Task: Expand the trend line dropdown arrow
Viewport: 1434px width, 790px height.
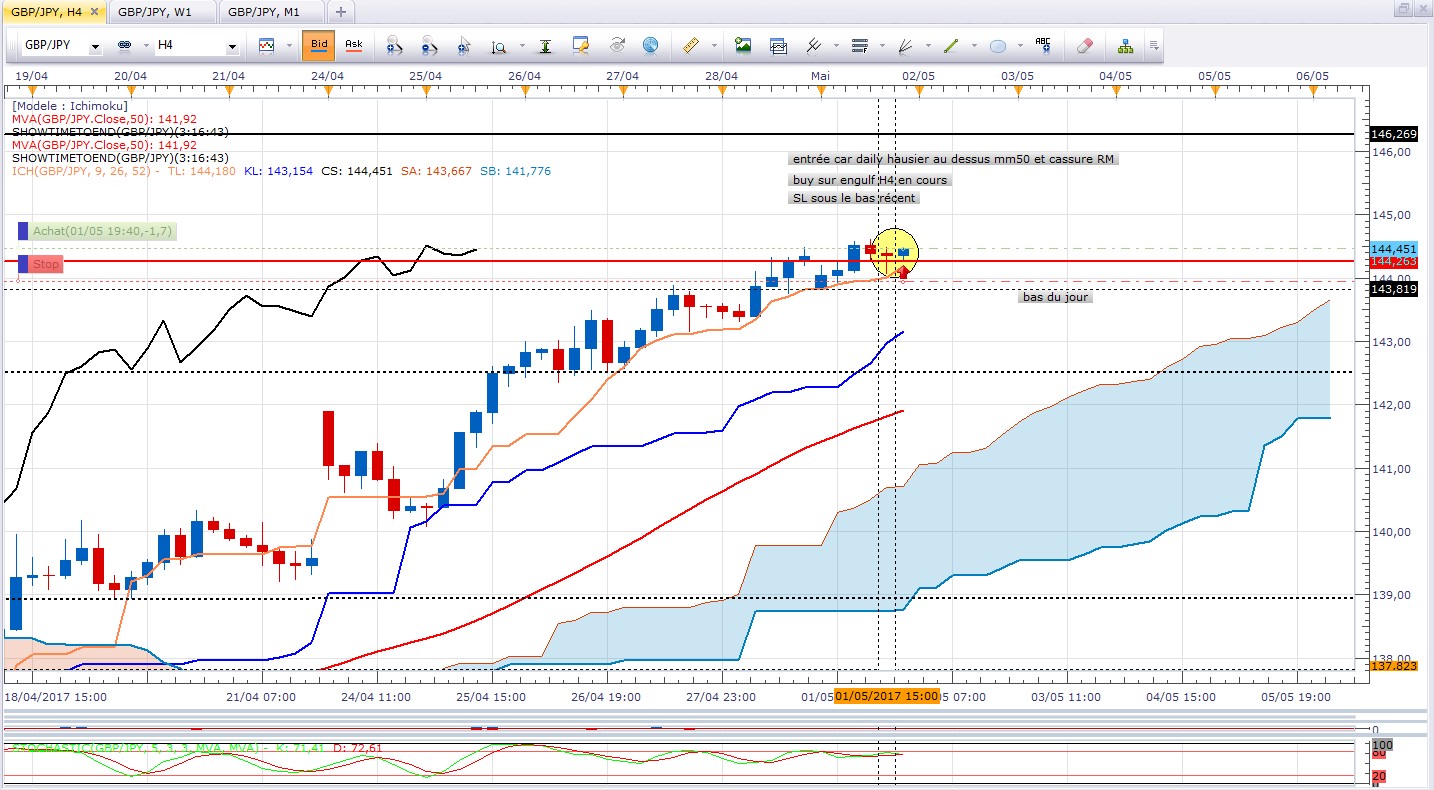Action: pos(974,46)
